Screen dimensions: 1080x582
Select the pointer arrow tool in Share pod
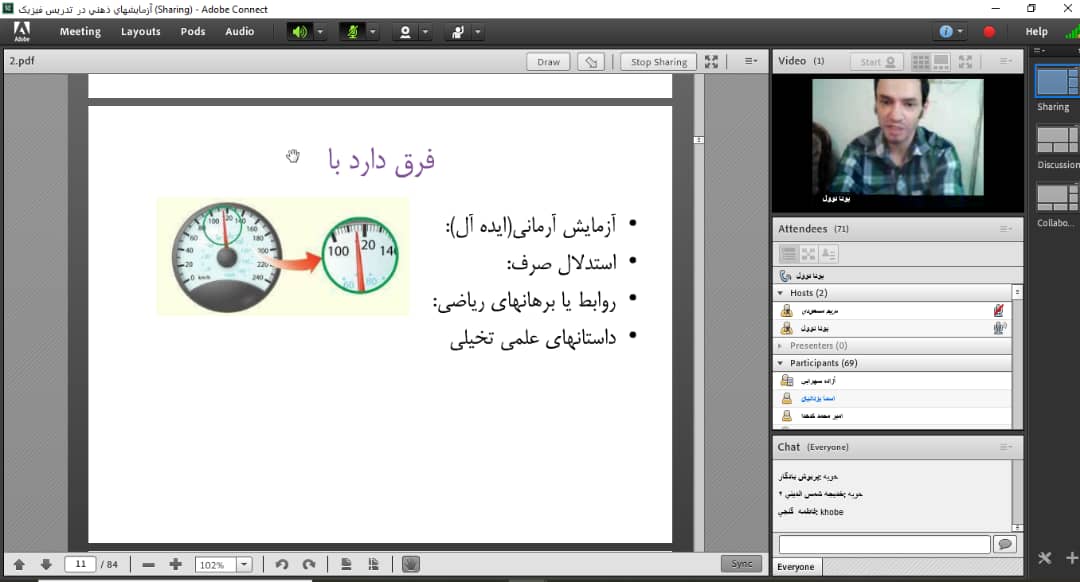click(x=591, y=62)
